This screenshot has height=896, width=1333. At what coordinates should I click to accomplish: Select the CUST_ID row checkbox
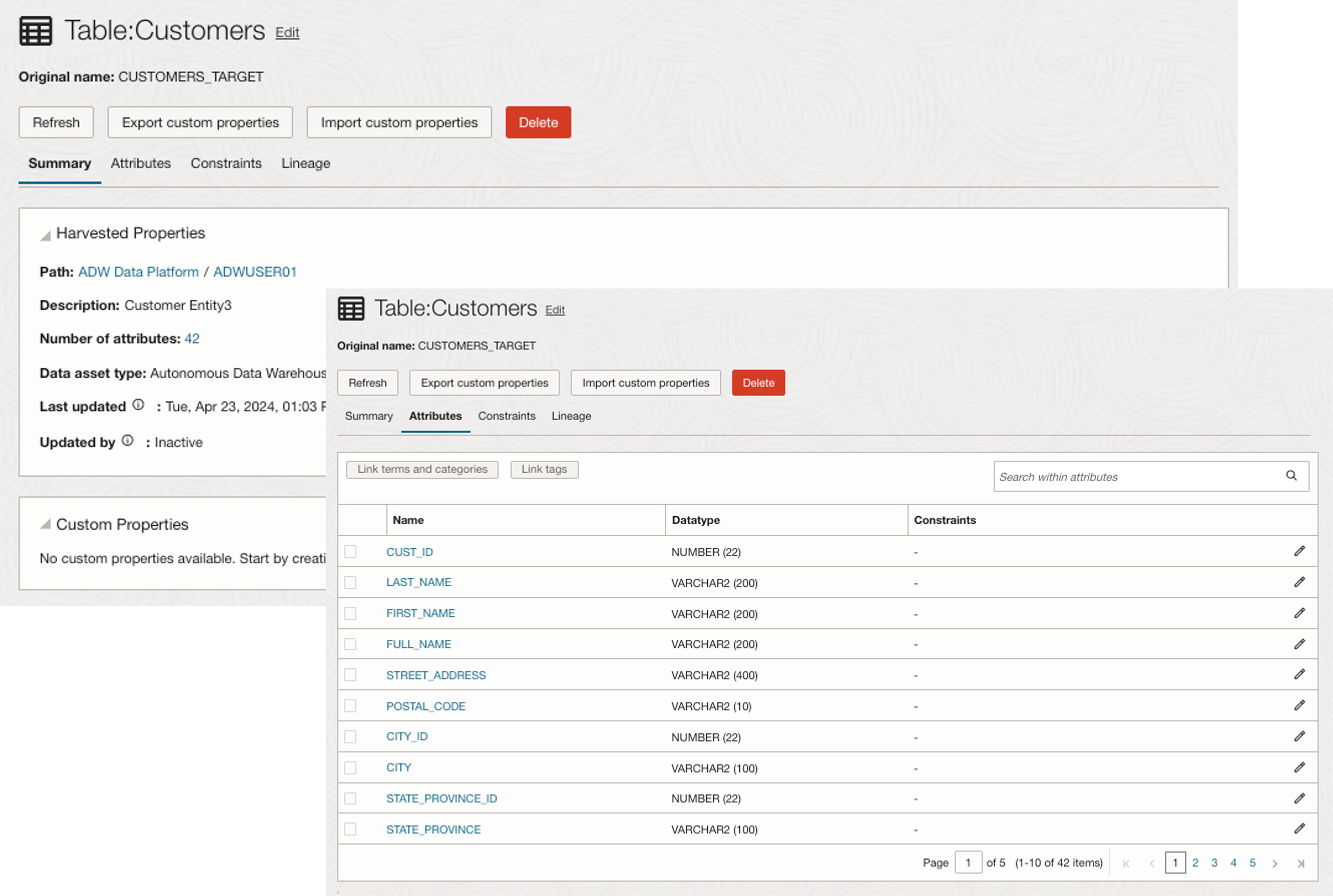350,551
